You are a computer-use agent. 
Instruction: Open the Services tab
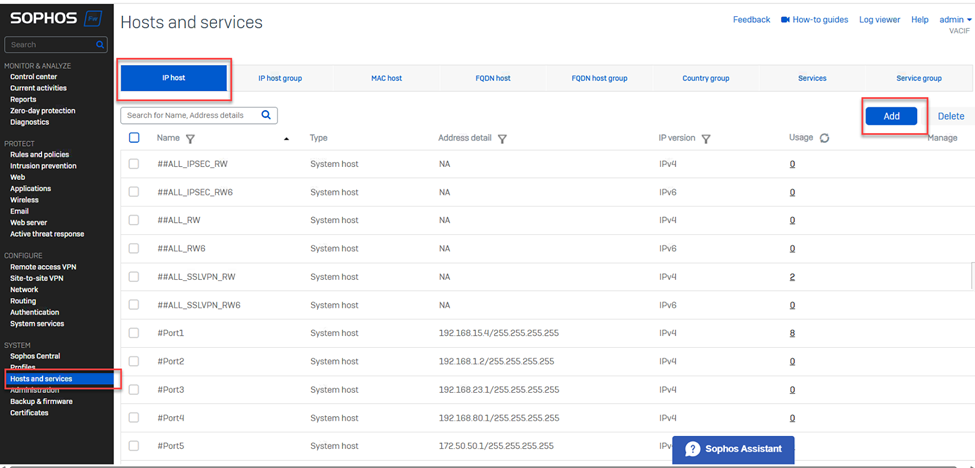(812, 78)
